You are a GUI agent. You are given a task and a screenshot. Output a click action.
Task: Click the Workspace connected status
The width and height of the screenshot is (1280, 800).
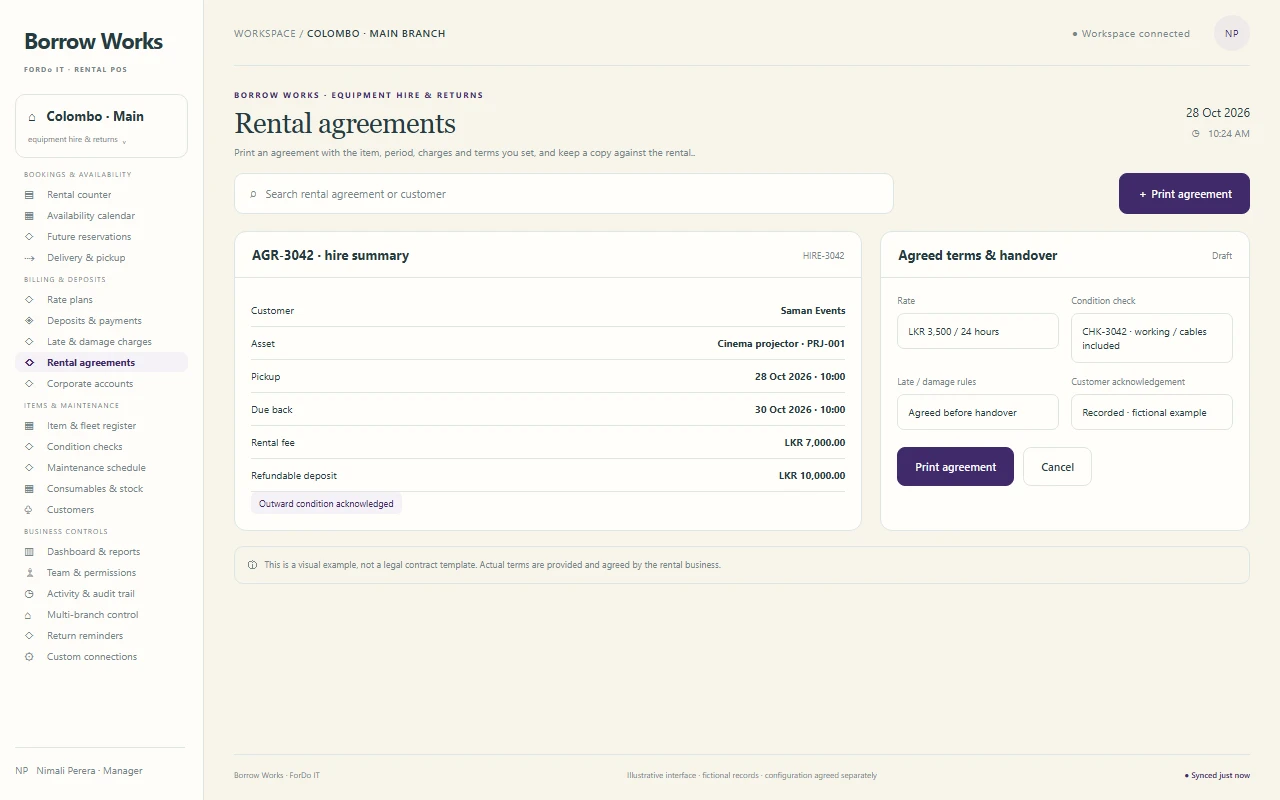1131,34
